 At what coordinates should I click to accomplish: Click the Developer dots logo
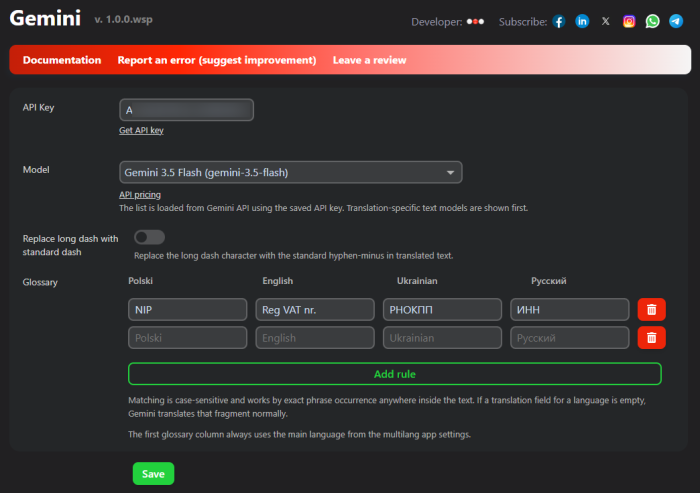pyautogui.click(x=475, y=21)
